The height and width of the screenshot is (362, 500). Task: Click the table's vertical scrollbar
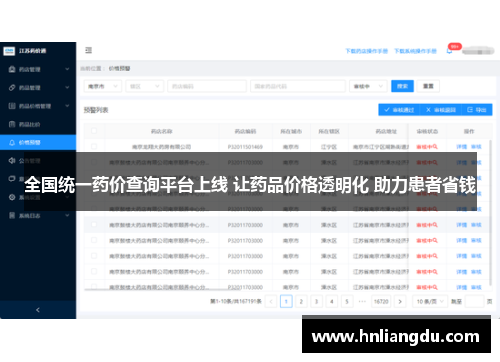point(490,213)
